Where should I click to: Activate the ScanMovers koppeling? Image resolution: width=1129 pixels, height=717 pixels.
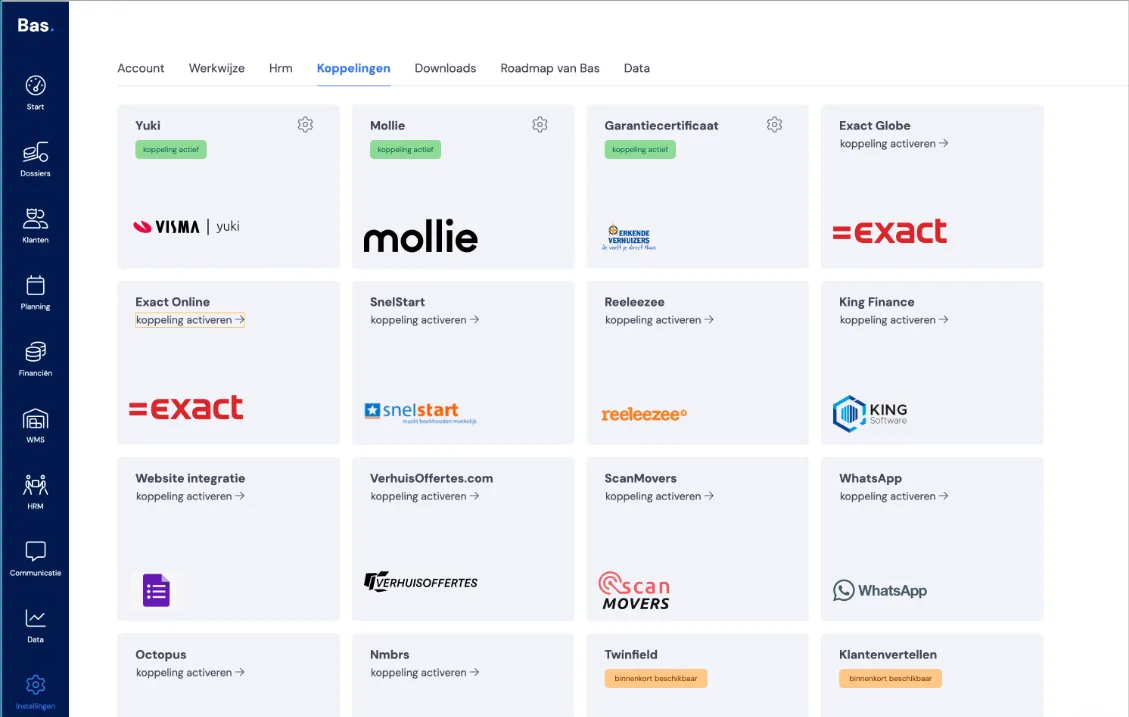click(660, 496)
